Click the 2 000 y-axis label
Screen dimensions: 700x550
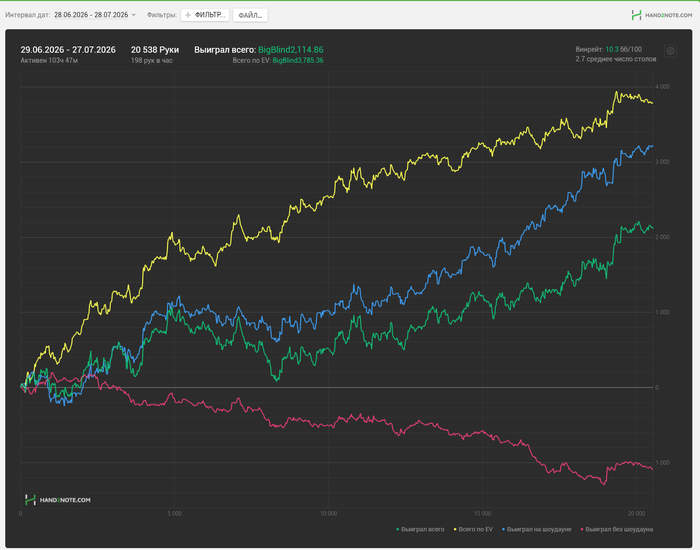[662, 237]
